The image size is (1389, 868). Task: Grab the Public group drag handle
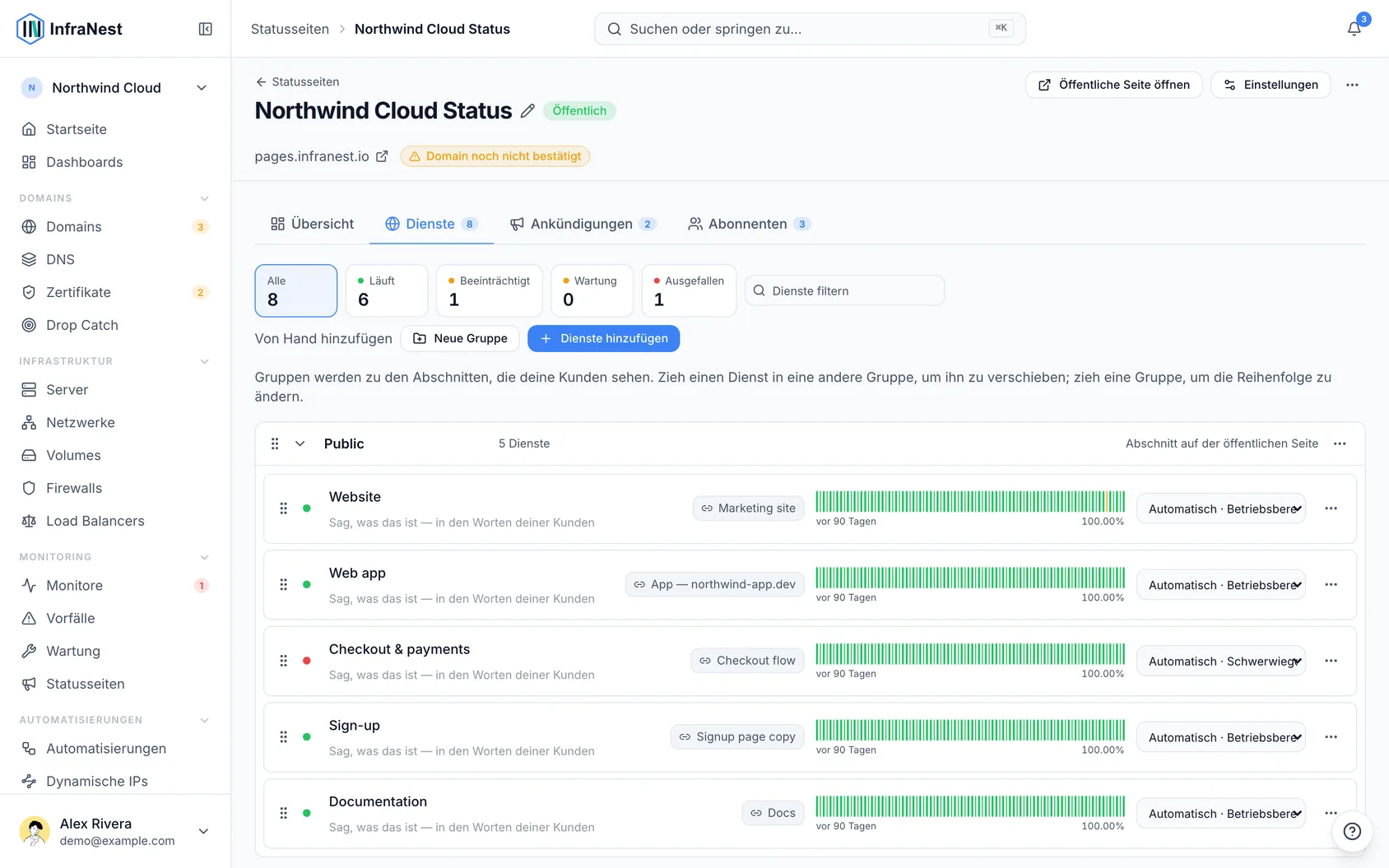point(275,443)
